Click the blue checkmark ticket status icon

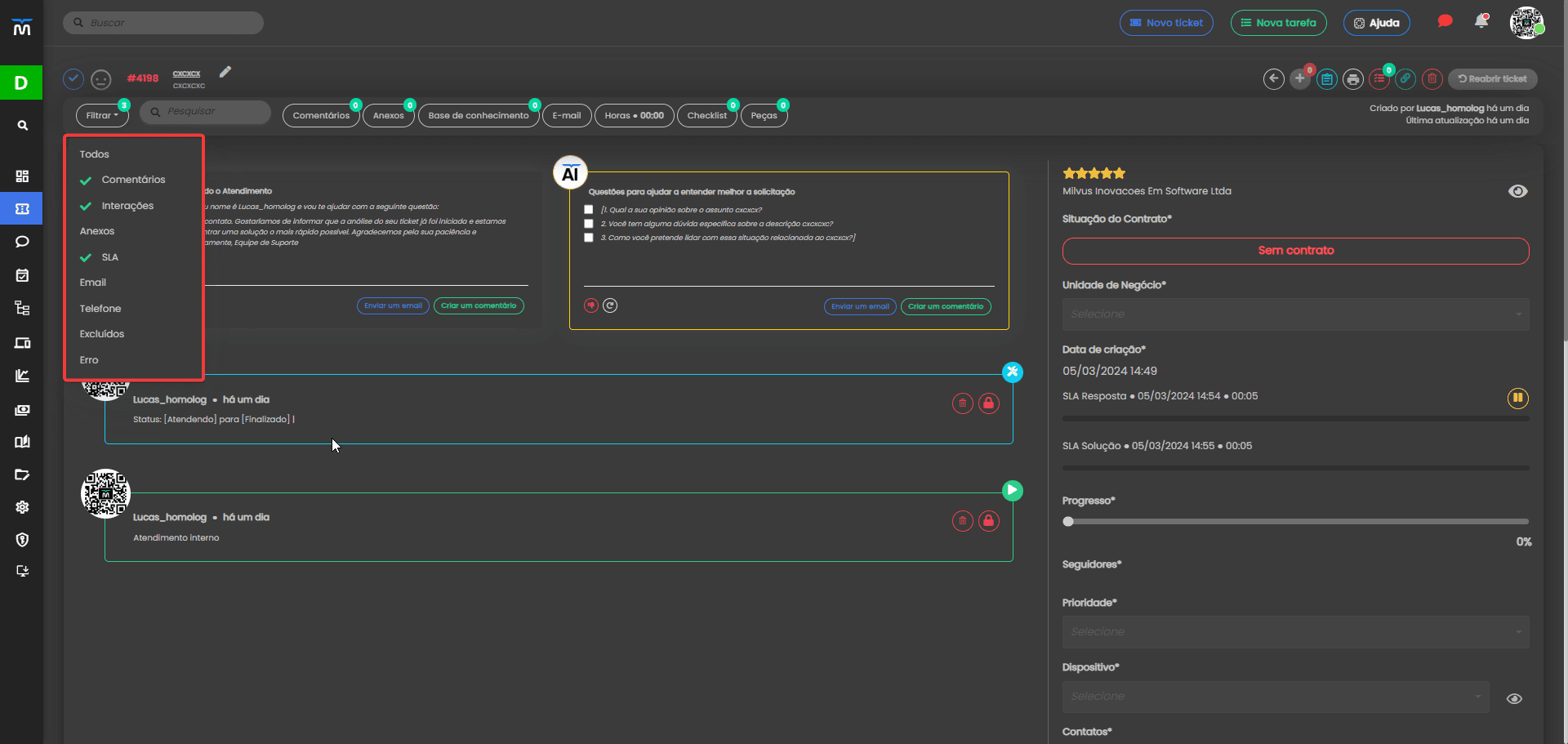tap(73, 78)
